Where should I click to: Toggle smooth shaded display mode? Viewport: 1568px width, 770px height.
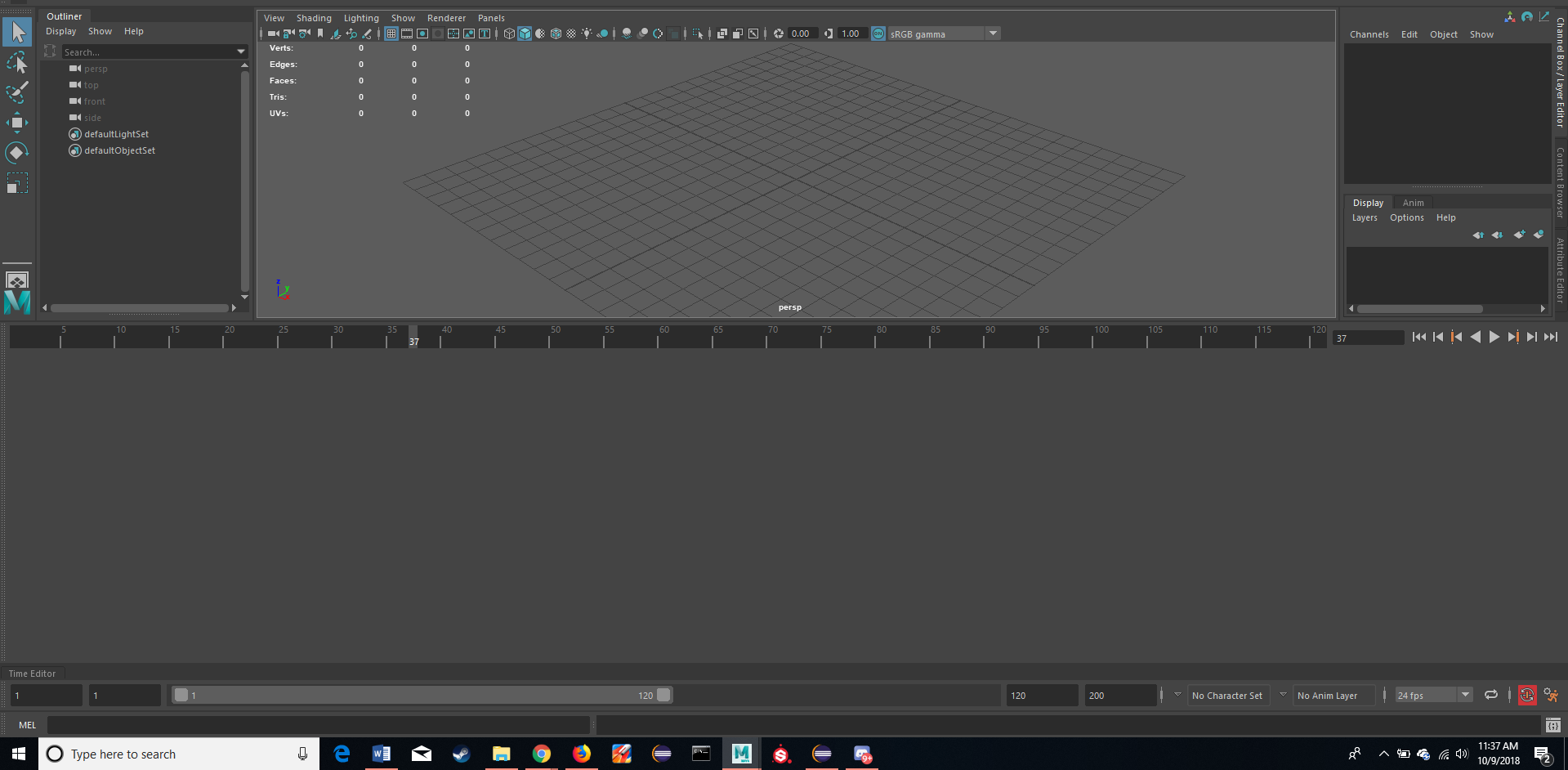[x=525, y=34]
